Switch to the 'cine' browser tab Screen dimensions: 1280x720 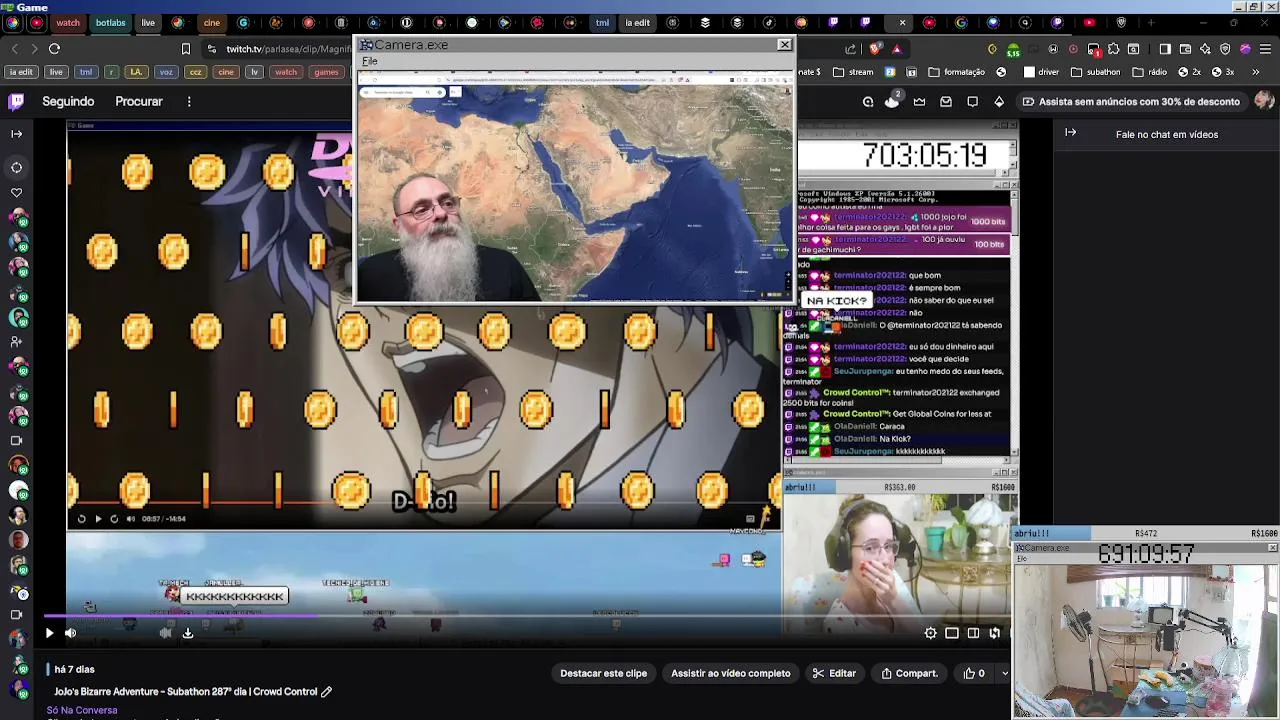coord(212,23)
